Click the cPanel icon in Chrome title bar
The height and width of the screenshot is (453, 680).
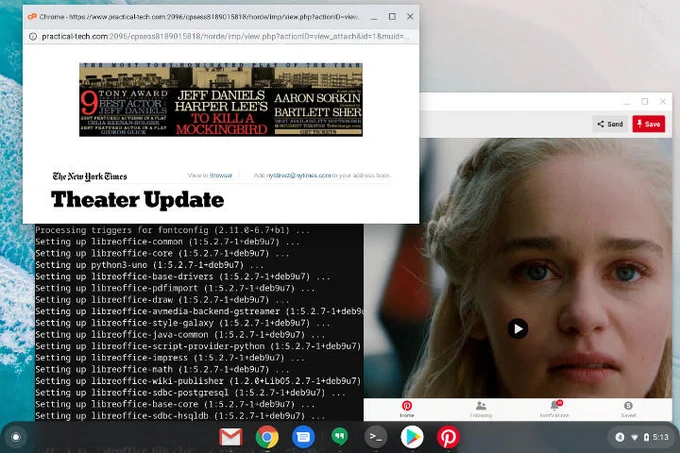[32, 16]
